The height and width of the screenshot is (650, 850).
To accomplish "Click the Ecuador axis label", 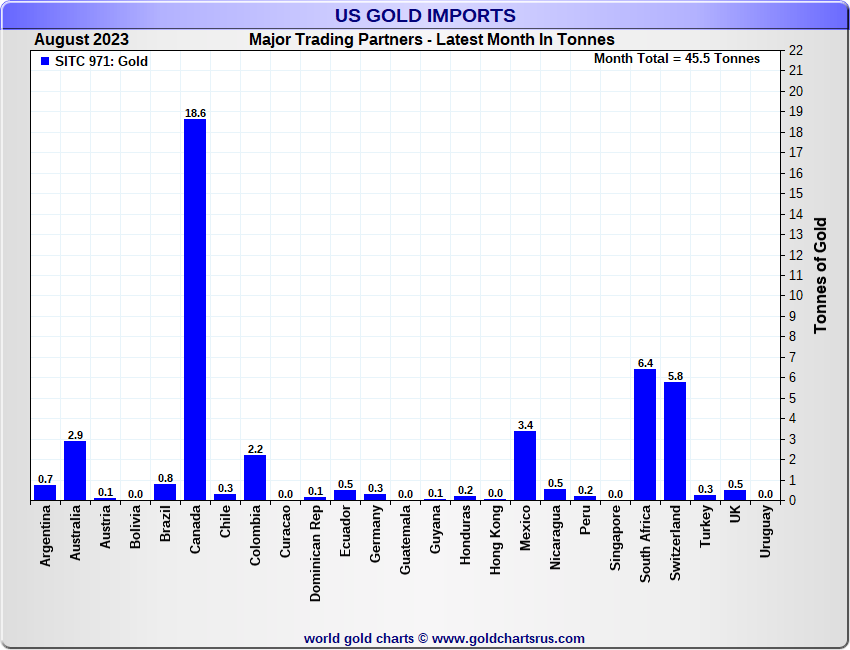I will pyautogui.click(x=345, y=531).
